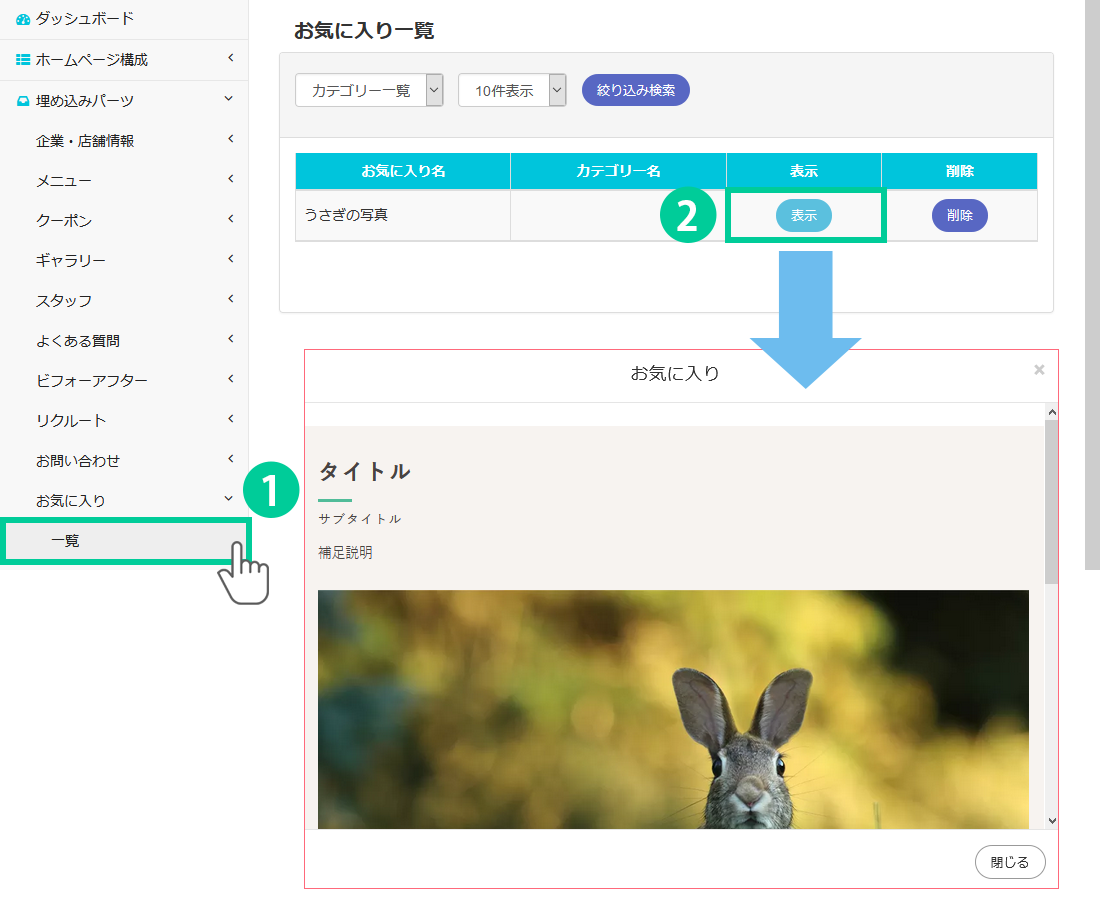Click the 絞り込み検索 button
The width and height of the screenshot is (1100, 899).
[636, 90]
